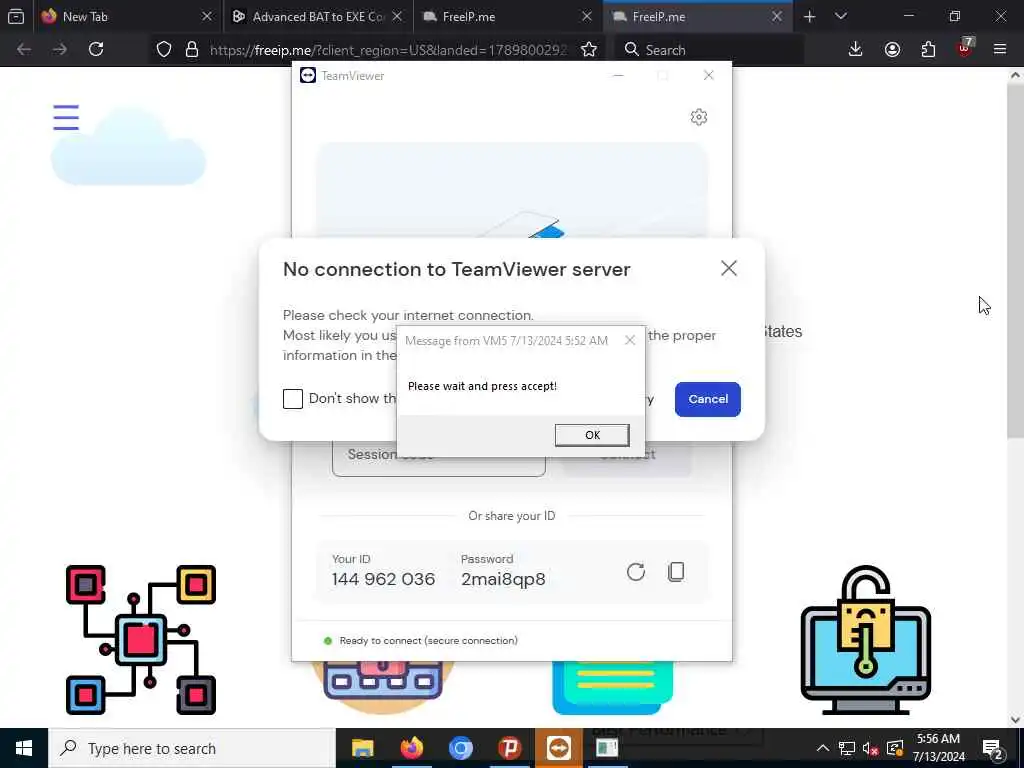1024x768 pixels.
Task: Open the notification center icon
Action: pos(993,748)
